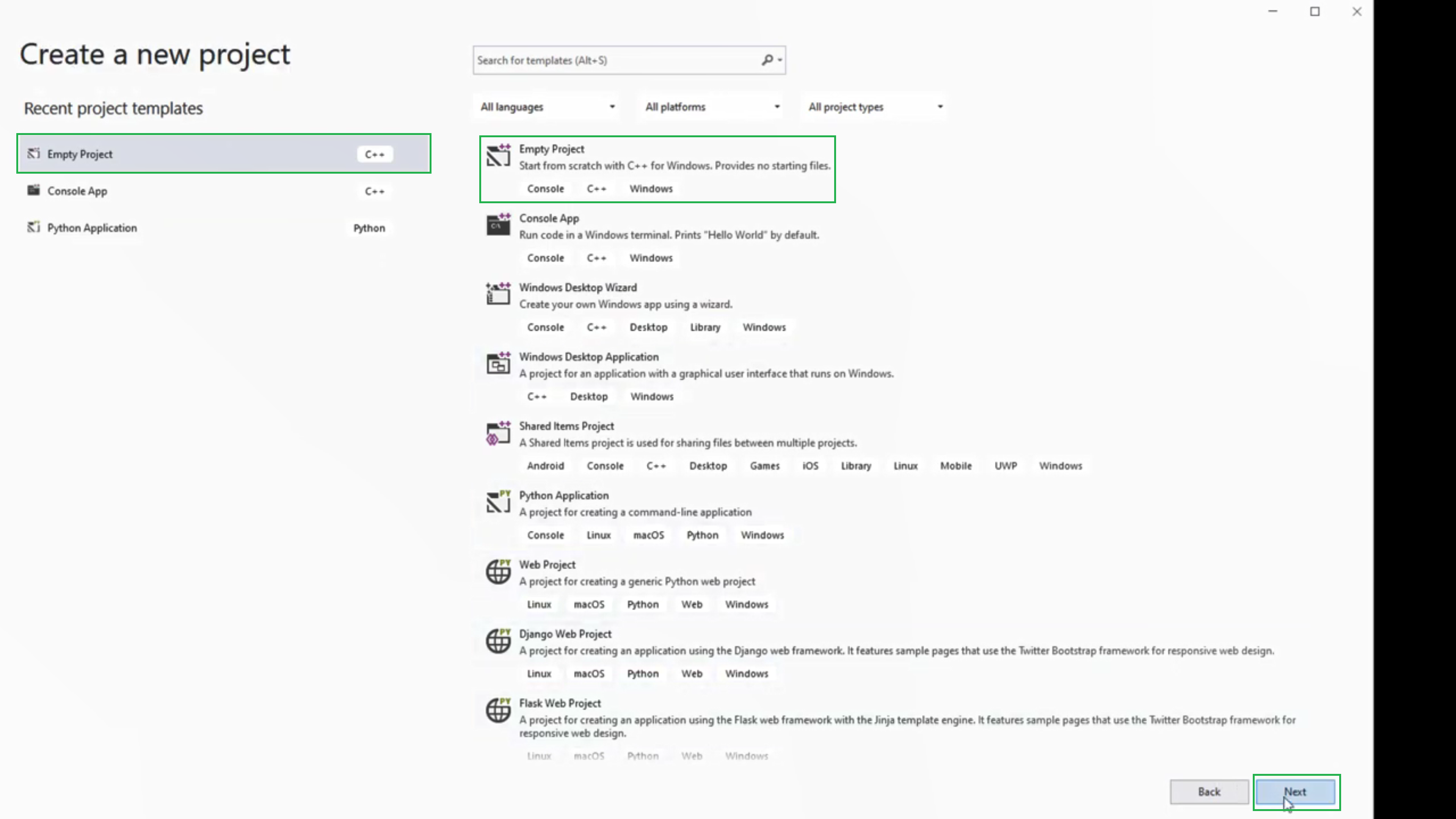Maximize the new project window
1456x819 pixels.
tap(1315, 11)
